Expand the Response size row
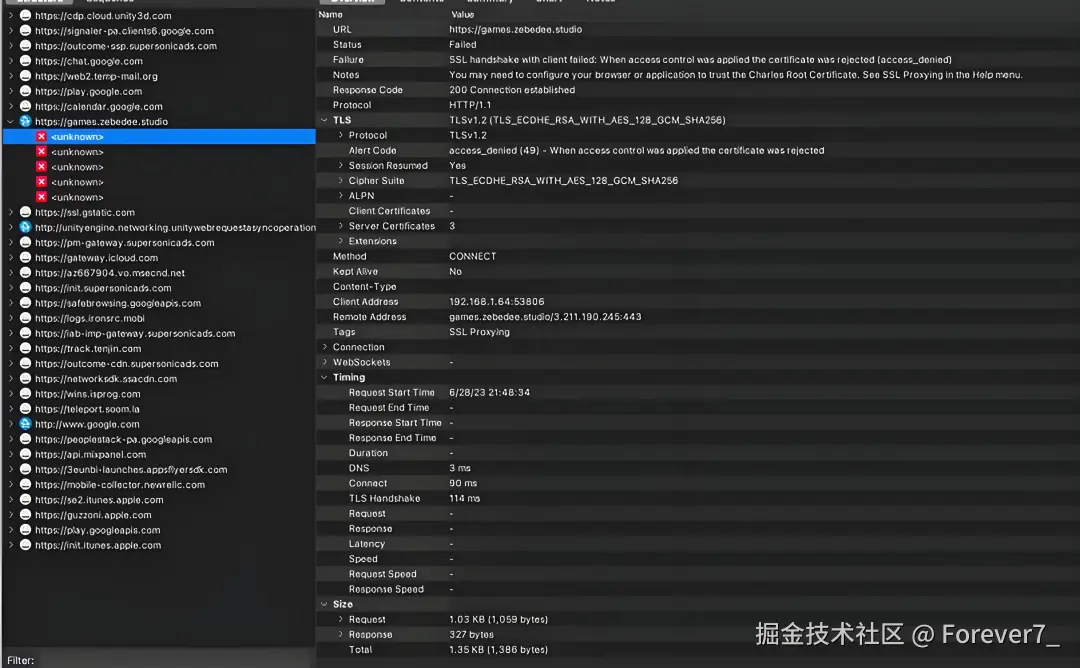The height and width of the screenshot is (668, 1080). click(x=340, y=634)
